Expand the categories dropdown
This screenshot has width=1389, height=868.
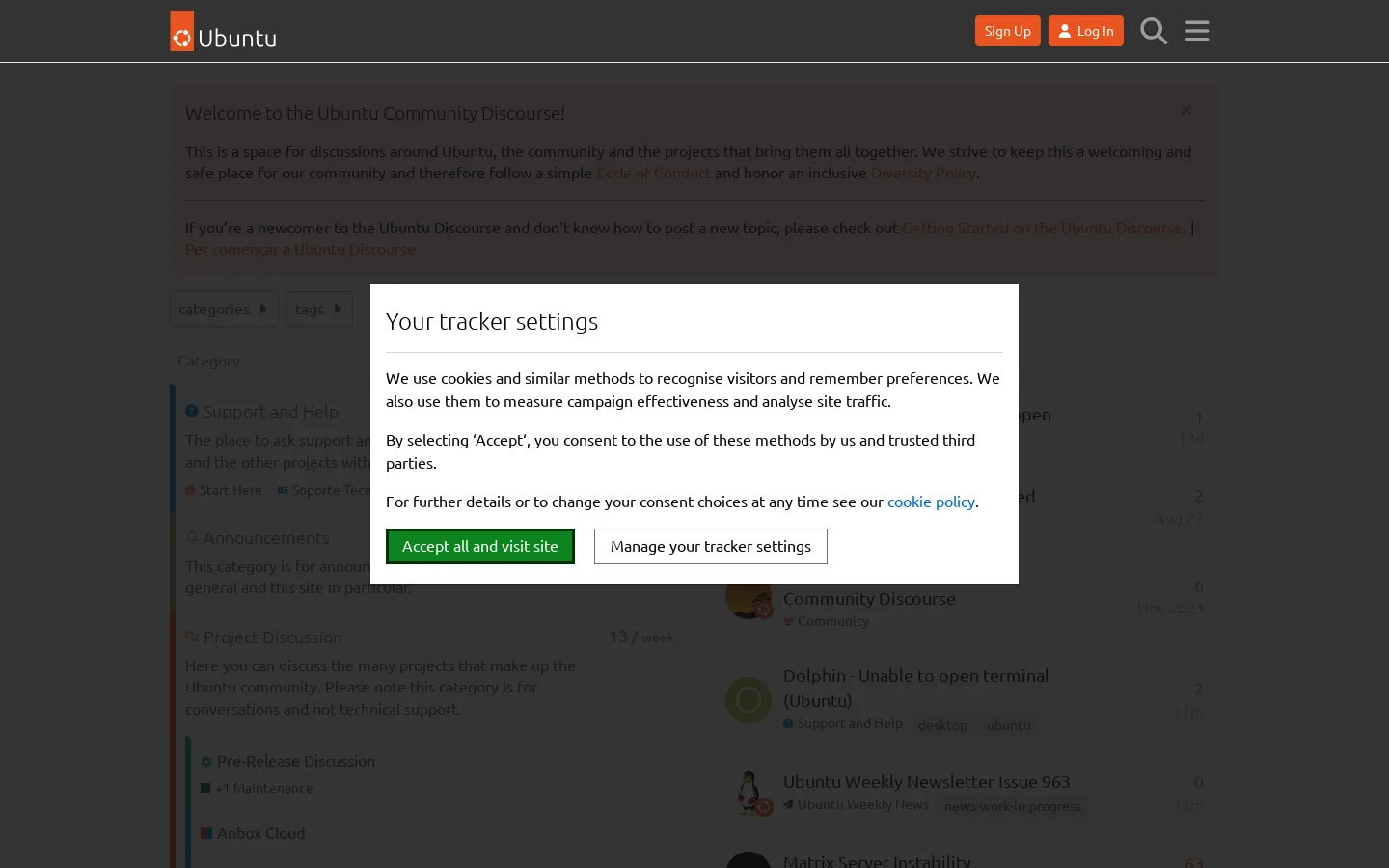224,309
